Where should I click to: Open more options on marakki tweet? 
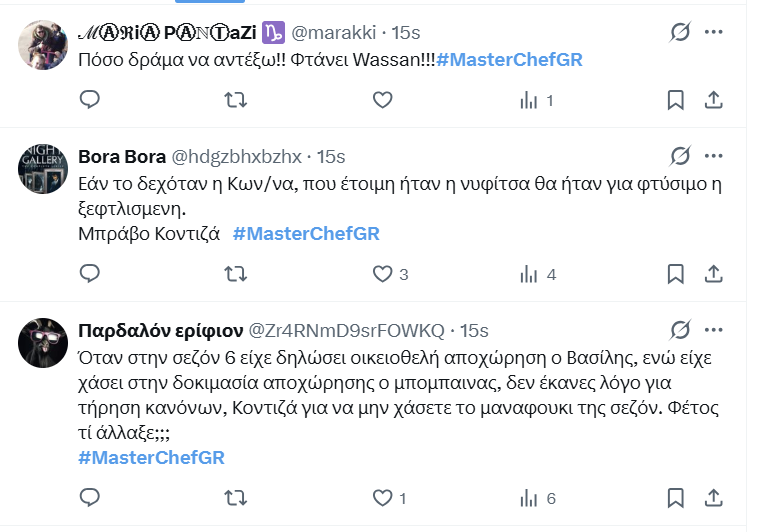tap(713, 33)
